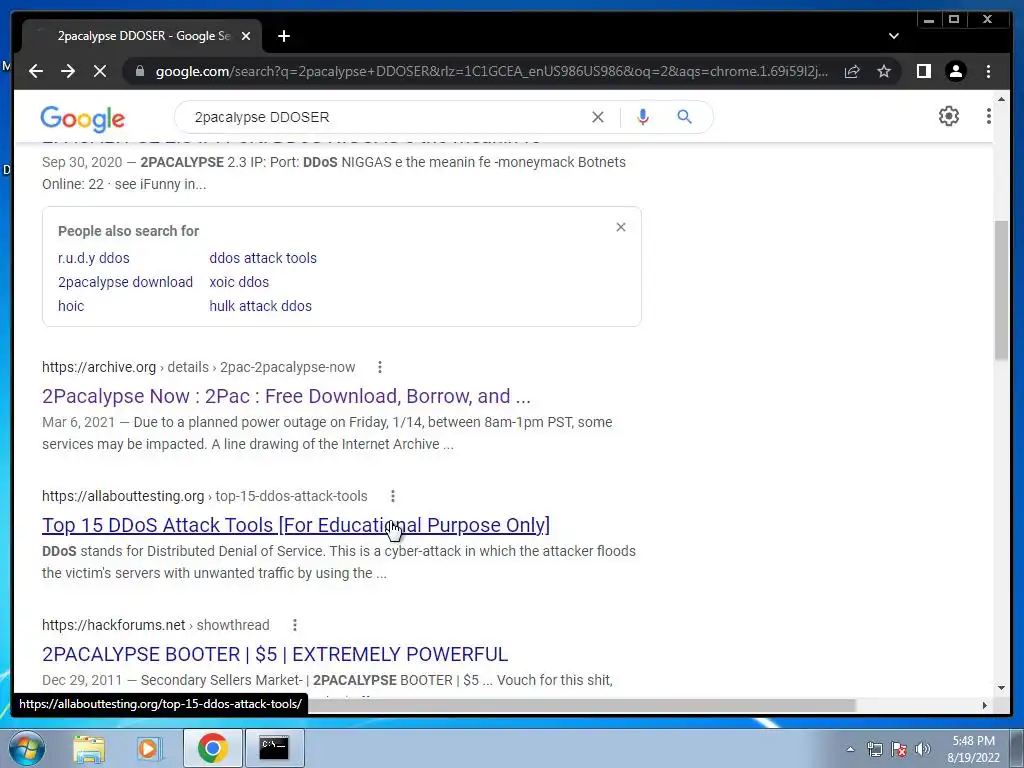Open the volume speaker icon

[x=923, y=749]
